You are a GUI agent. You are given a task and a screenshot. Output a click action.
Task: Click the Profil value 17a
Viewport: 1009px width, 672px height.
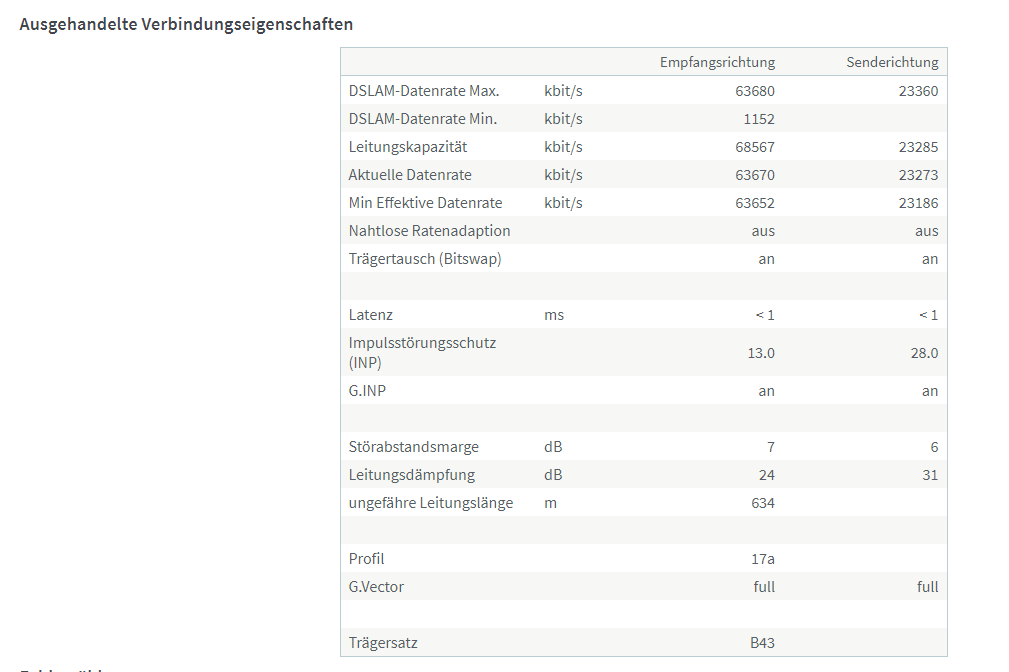click(763, 559)
